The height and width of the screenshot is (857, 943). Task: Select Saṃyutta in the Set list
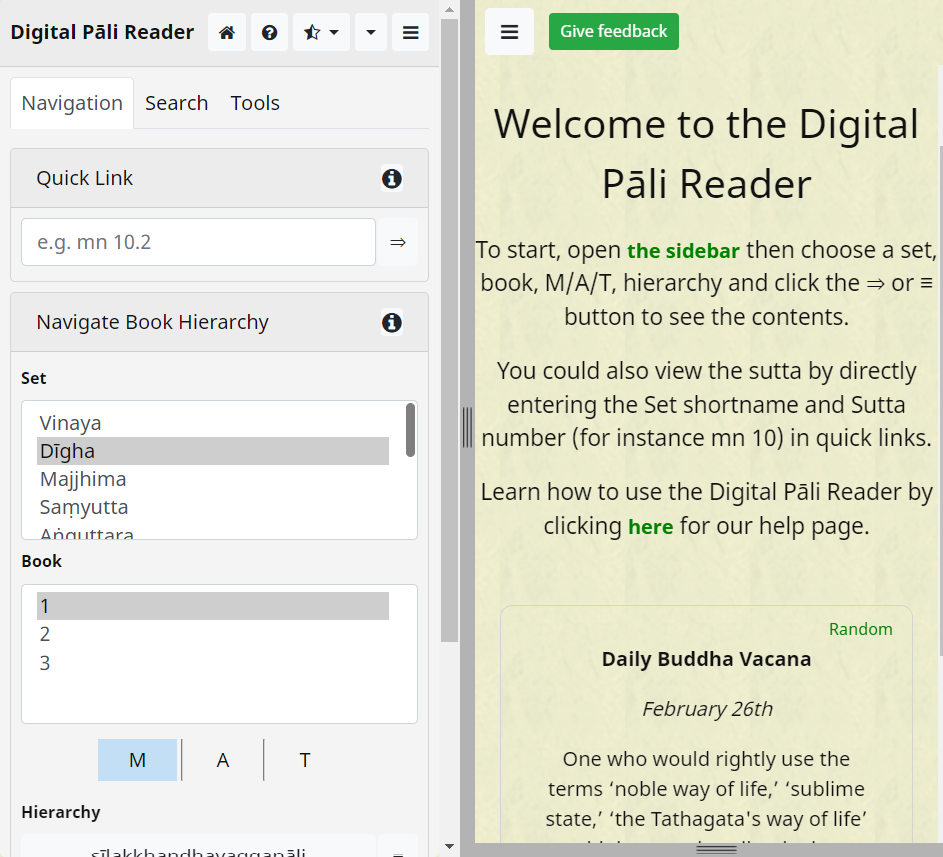[x=213, y=507]
